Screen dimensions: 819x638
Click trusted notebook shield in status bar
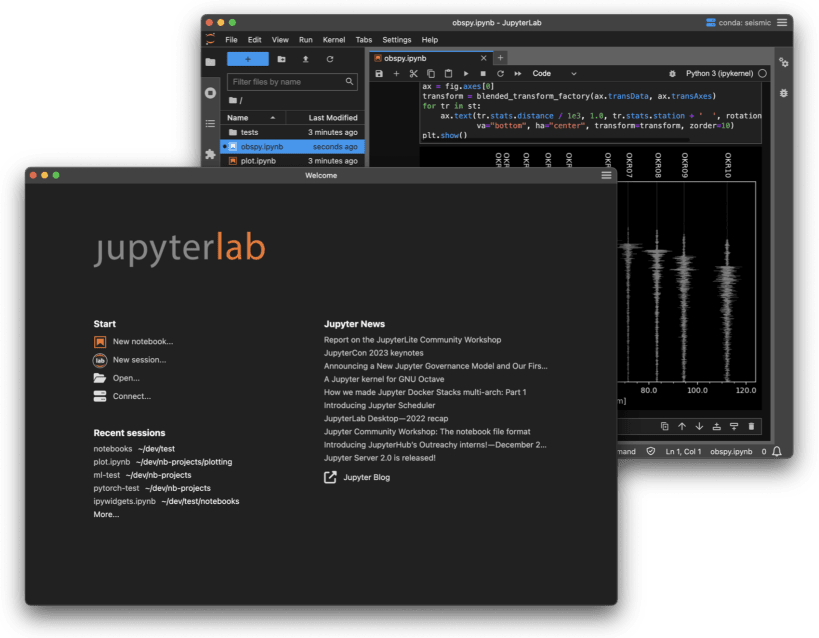650,451
